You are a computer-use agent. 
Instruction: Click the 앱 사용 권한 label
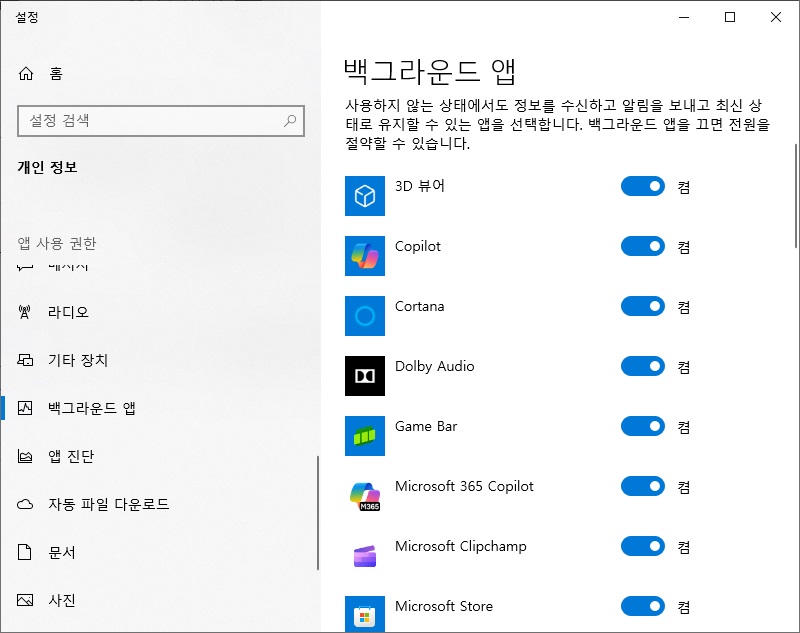pos(57,243)
